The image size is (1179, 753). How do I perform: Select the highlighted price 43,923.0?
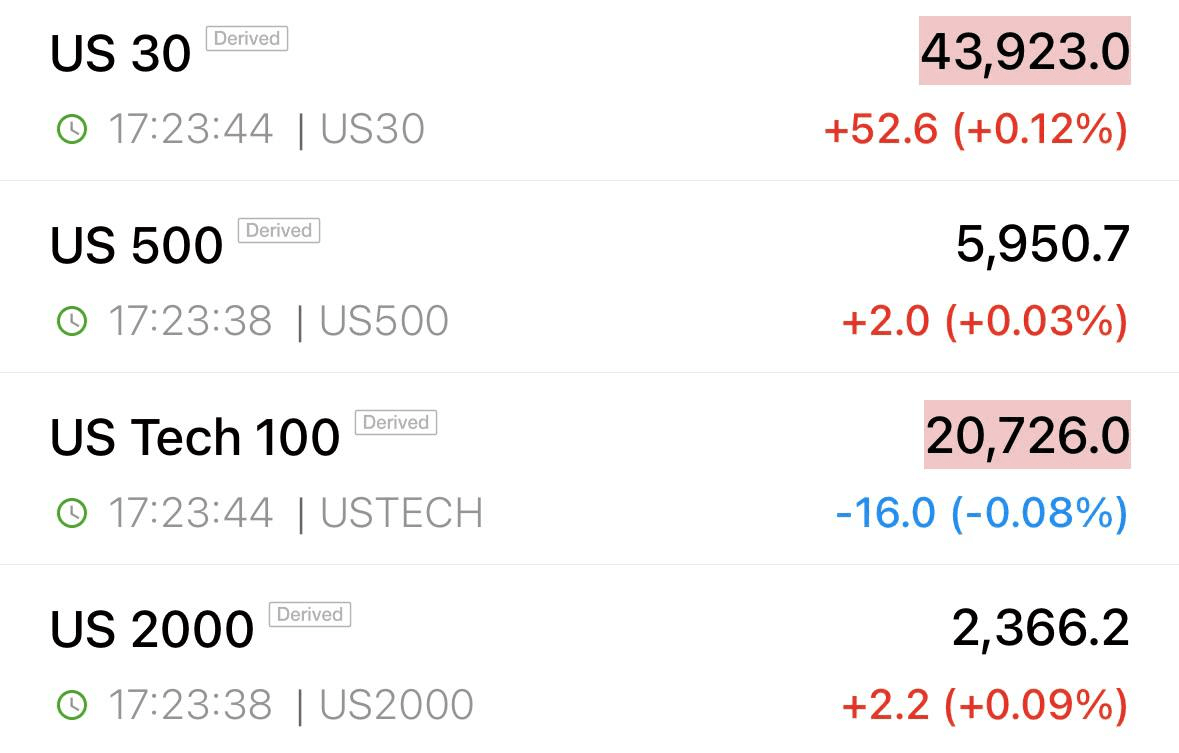tap(1025, 51)
